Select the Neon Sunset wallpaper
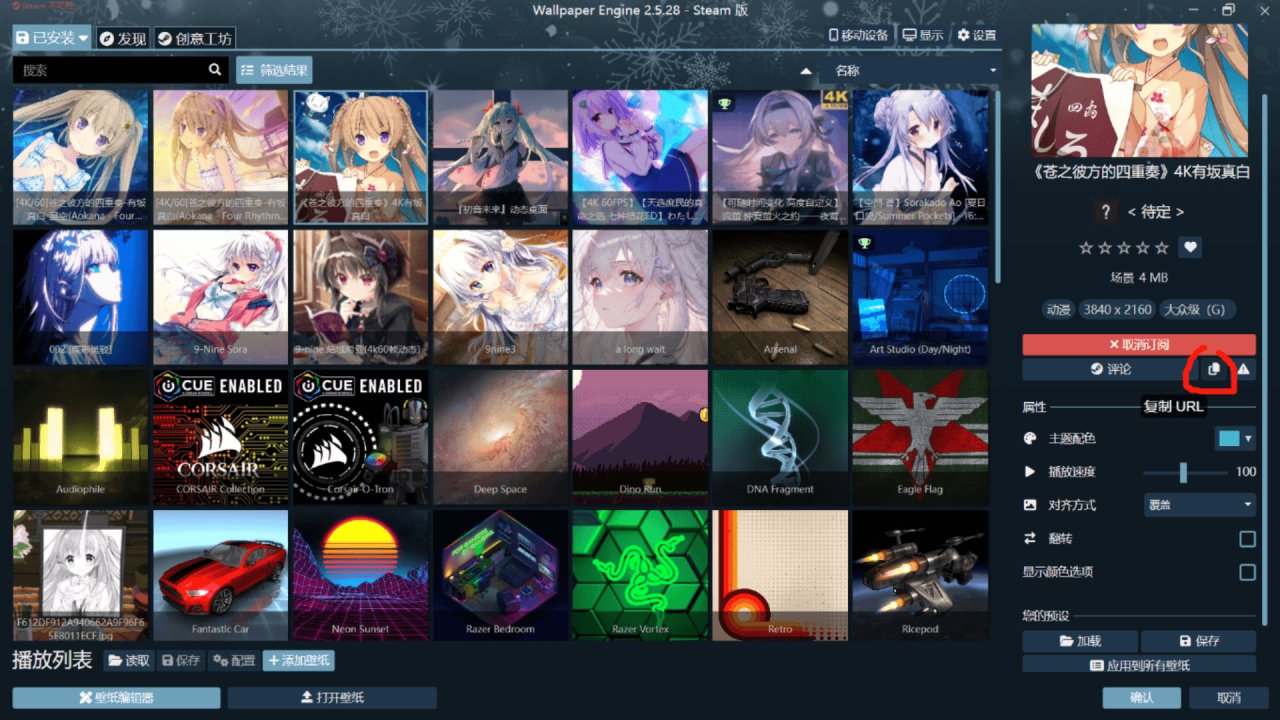This screenshot has width=1280, height=720. pos(360,575)
